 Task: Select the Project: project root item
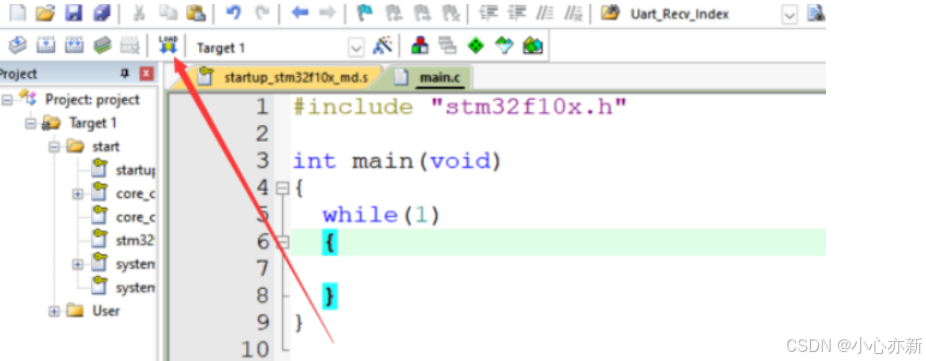[93, 100]
